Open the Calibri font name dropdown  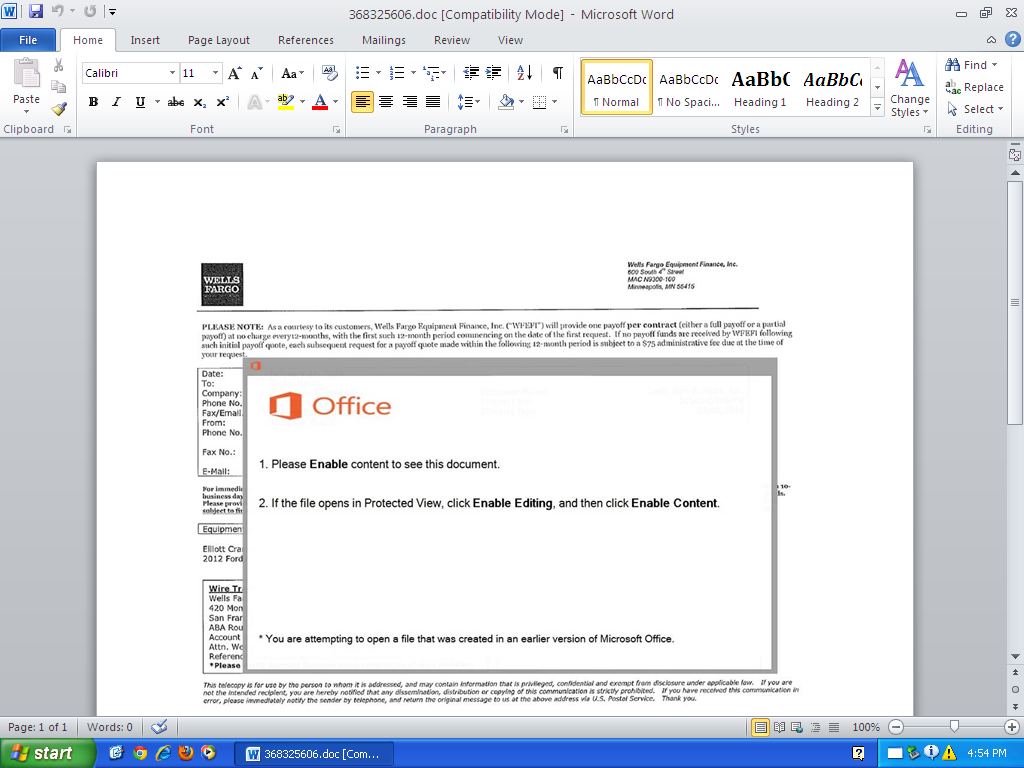tap(172, 72)
